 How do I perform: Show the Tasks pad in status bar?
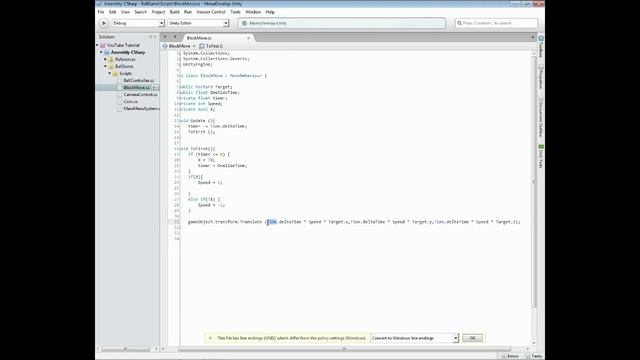(x=534, y=356)
